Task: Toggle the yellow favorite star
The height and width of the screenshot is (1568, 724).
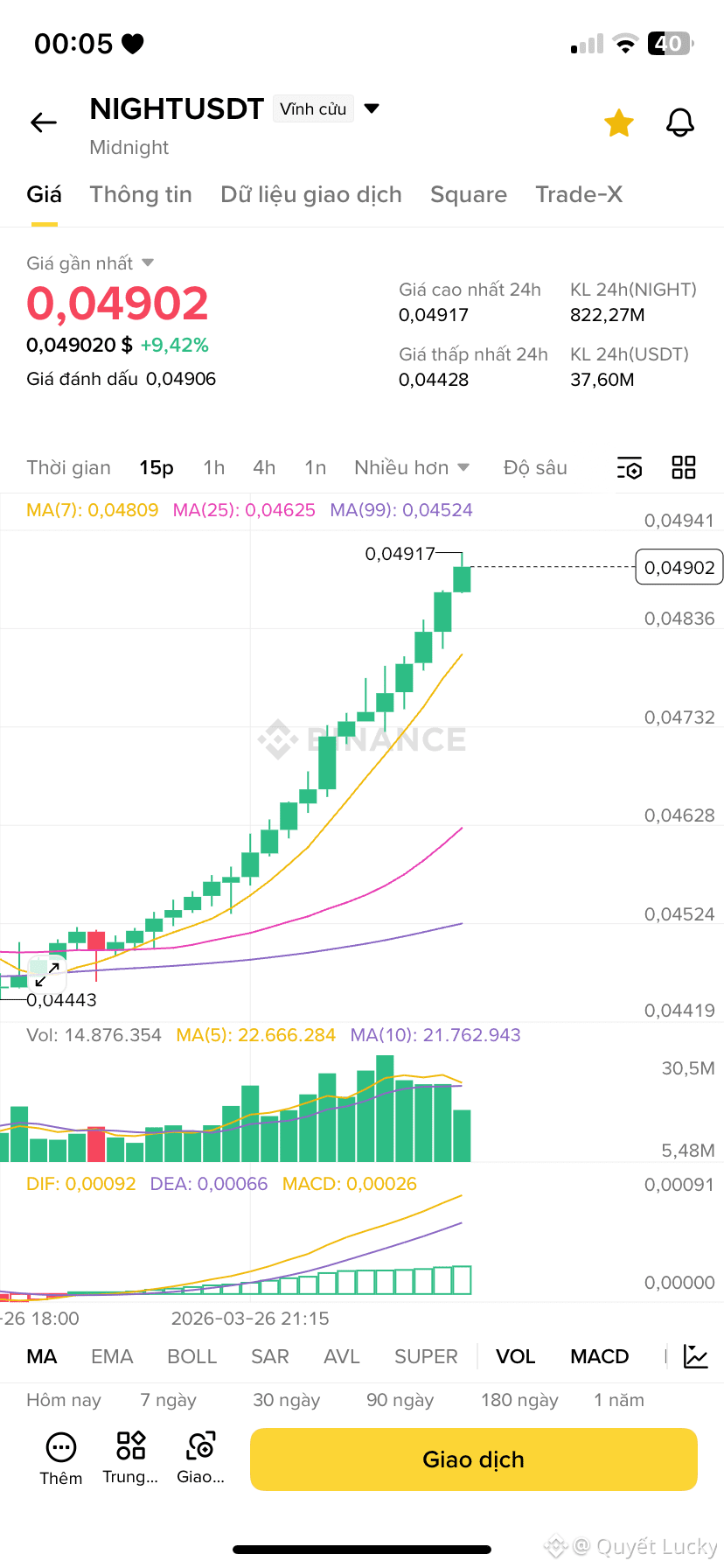Action: [x=619, y=123]
